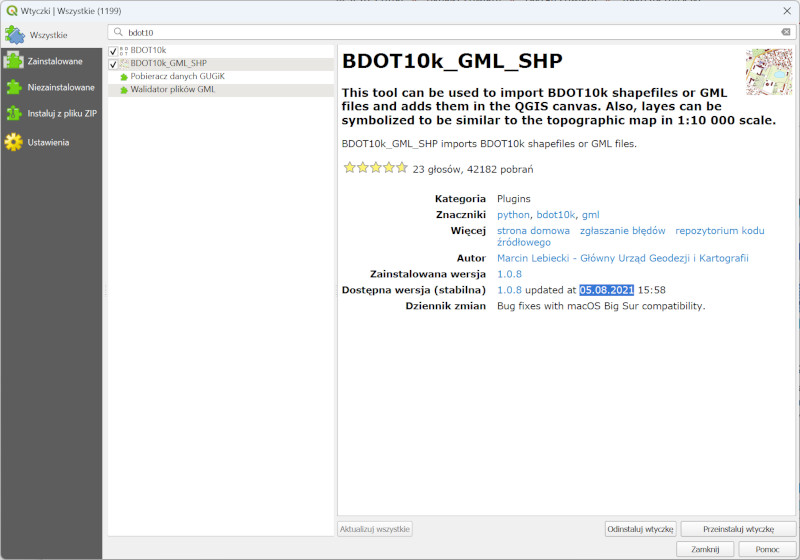Click the five-star rating stars
800x560 pixels.
click(x=376, y=168)
